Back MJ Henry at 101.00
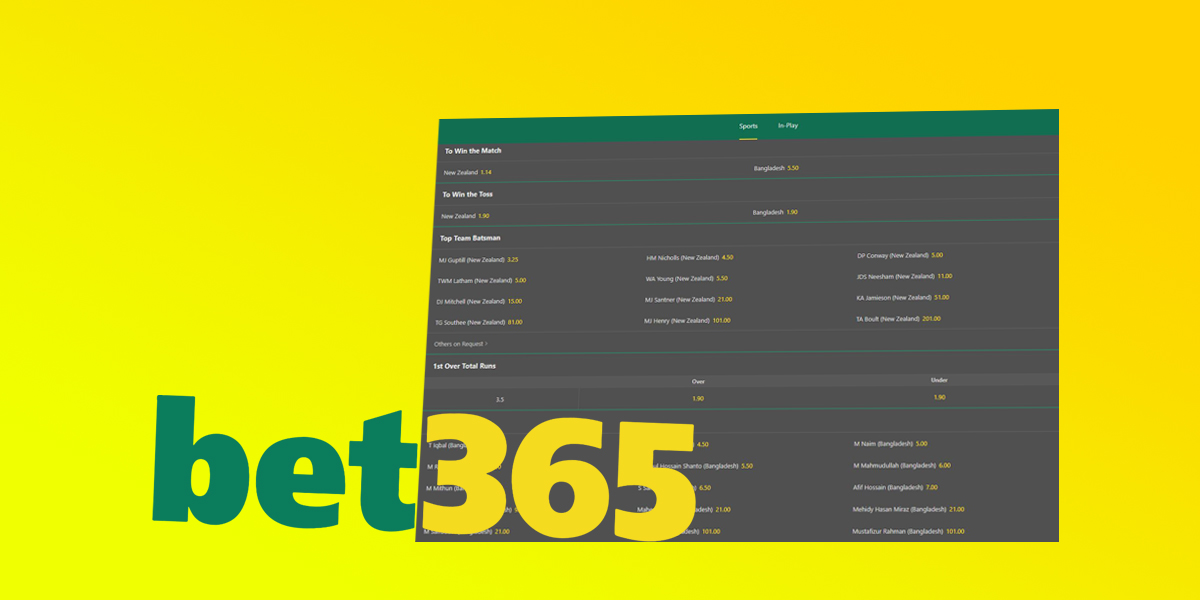Screen dimensions: 1200x600 pyautogui.click(x=687, y=320)
